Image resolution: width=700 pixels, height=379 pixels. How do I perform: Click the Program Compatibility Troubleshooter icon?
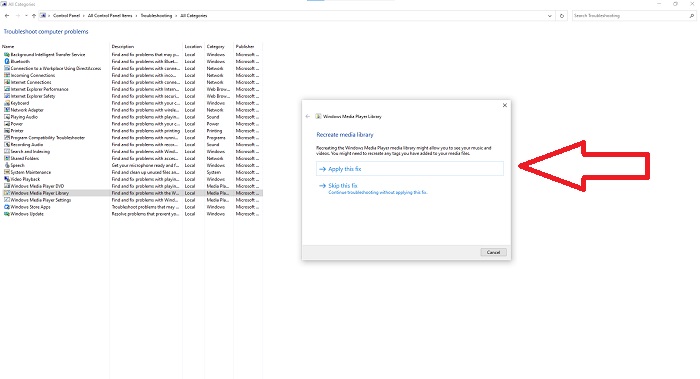(7, 137)
